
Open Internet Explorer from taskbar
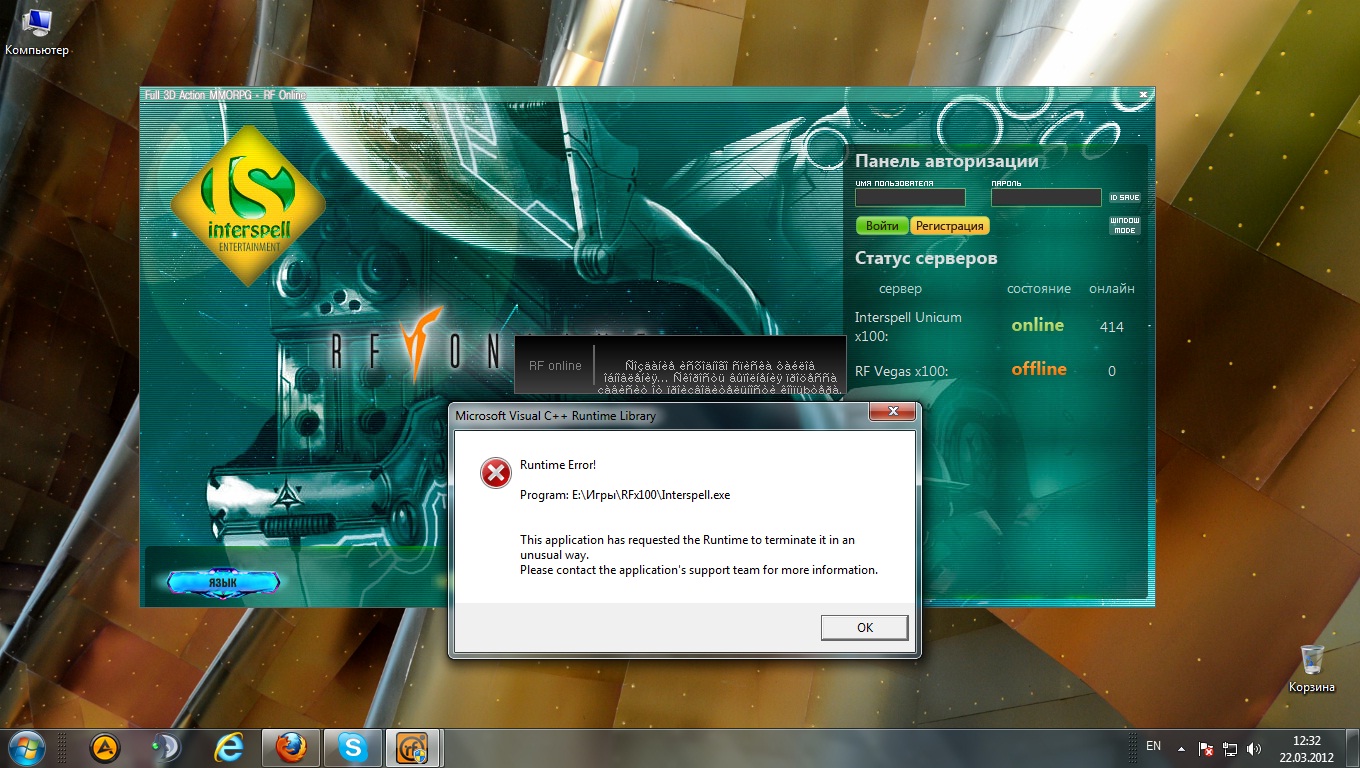click(x=230, y=747)
